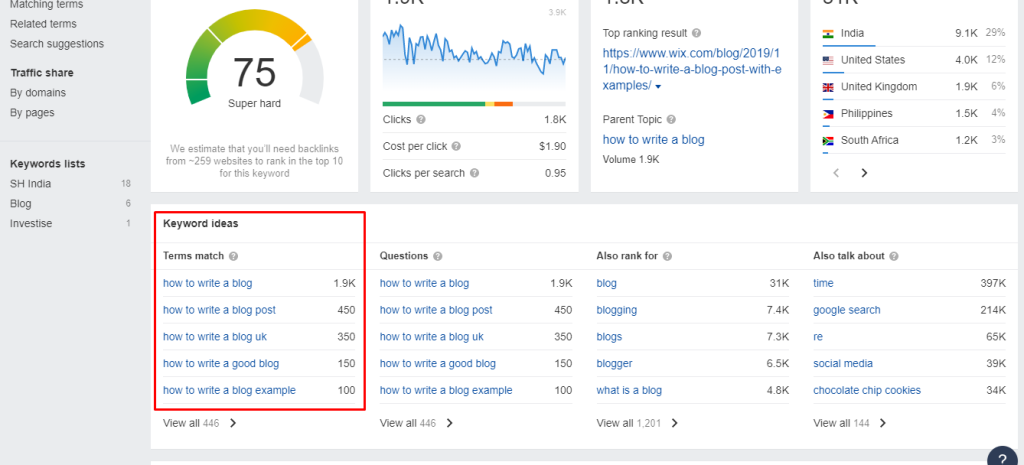Select the Cost per click value $1.90
This screenshot has width=1024, height=465.
(x=552, y=146)
